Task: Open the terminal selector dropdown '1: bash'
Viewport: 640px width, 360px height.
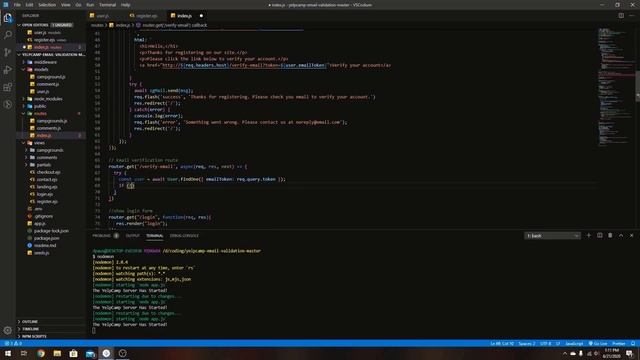Action: tap(552, 236)
